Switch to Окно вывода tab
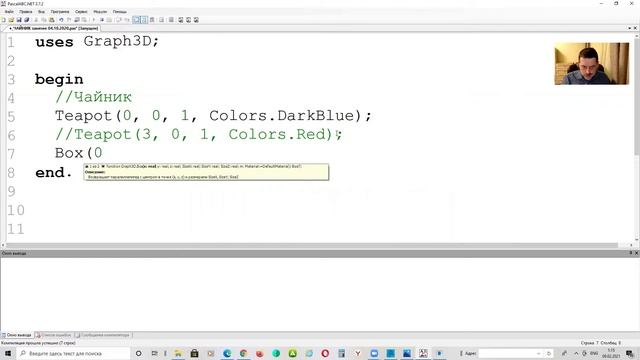 (x=17, y=335)
